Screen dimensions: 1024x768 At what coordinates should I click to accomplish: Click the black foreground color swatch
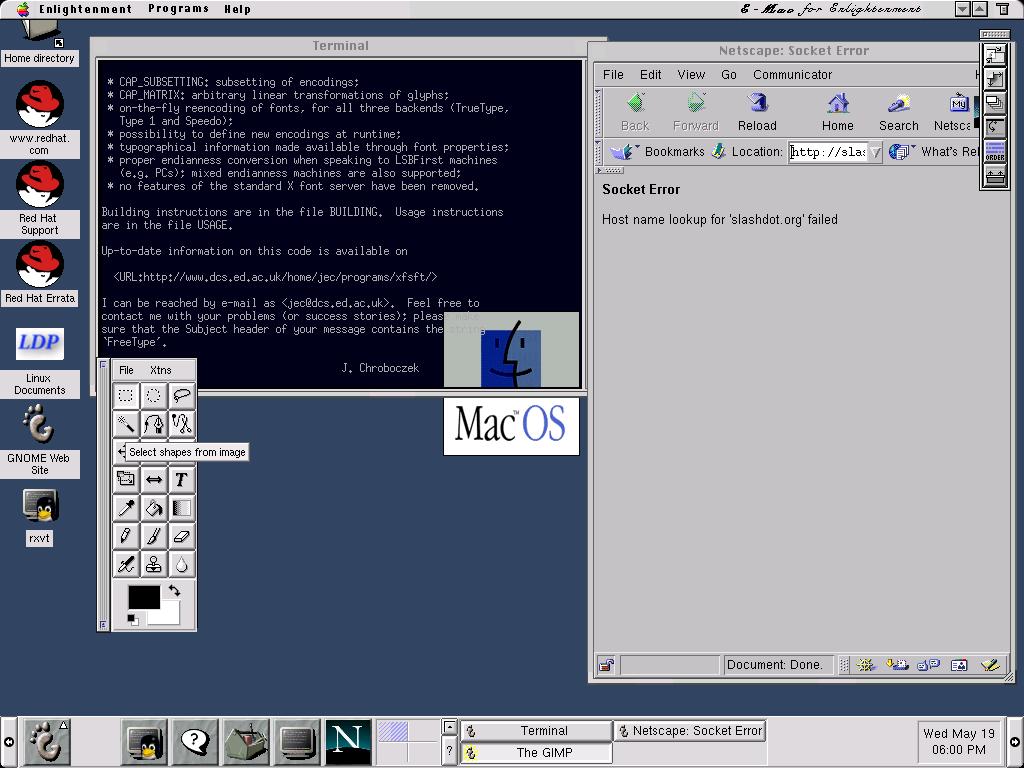tap(142, 598)
